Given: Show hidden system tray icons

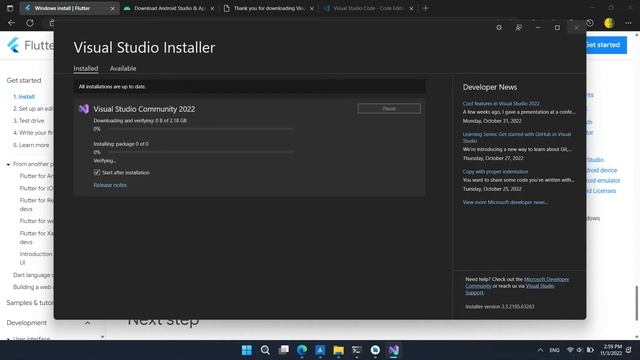Looking at the screenshot, I should click(540, 350).
